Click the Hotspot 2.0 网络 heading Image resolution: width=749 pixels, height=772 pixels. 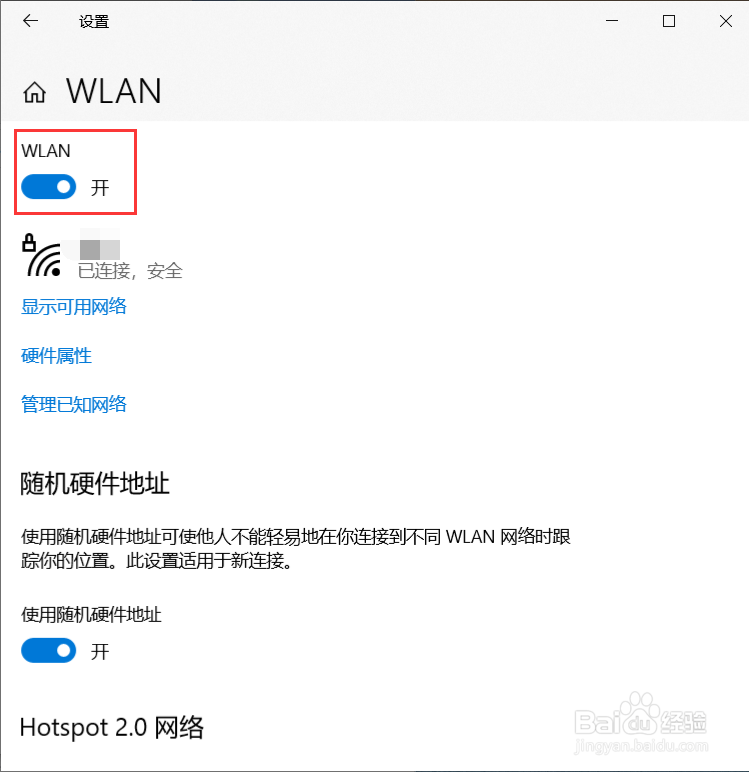coord(111,727)
